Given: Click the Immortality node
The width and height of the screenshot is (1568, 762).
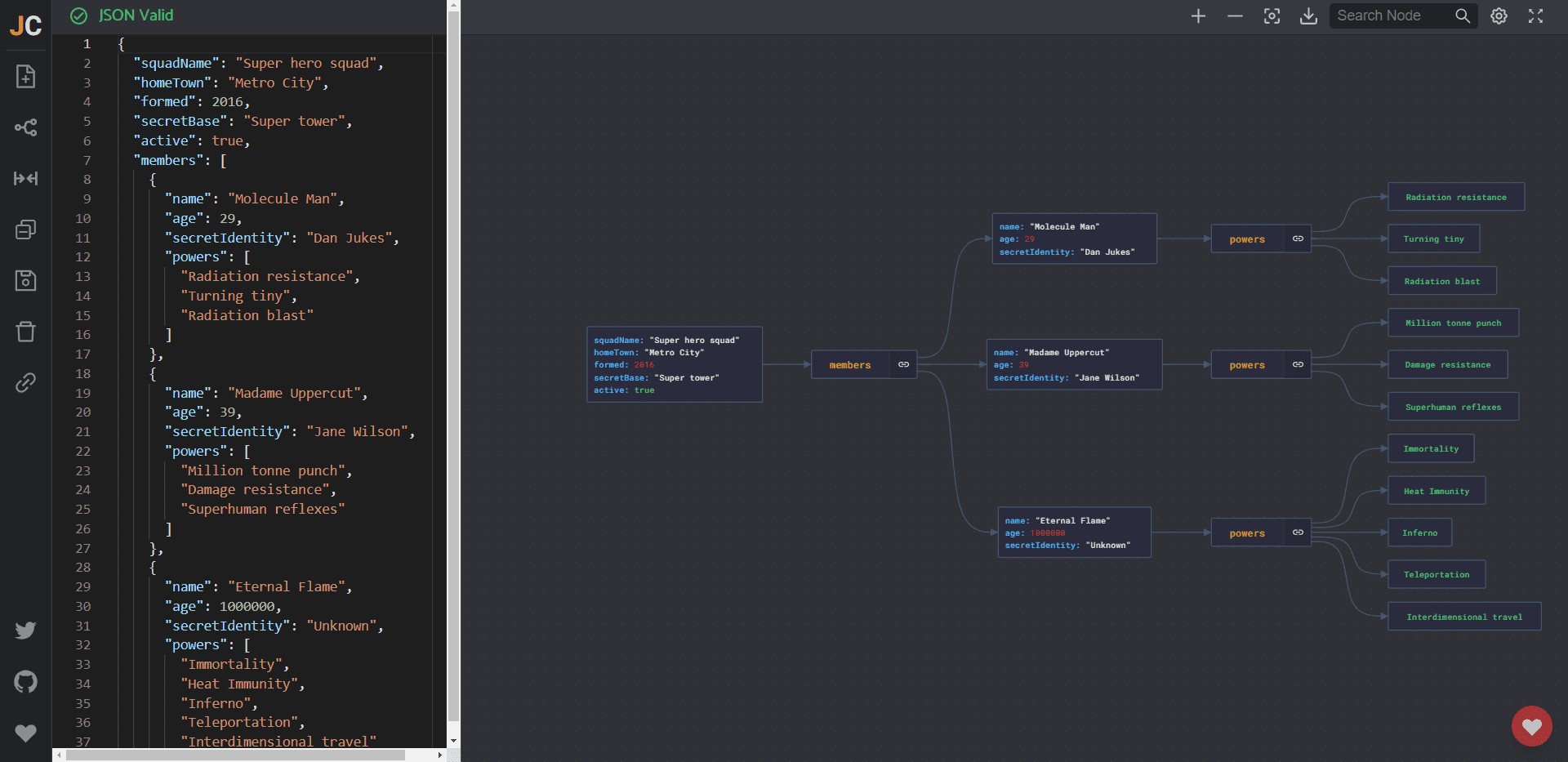Looking at the screenshot, I should [x=1431, y=448].
